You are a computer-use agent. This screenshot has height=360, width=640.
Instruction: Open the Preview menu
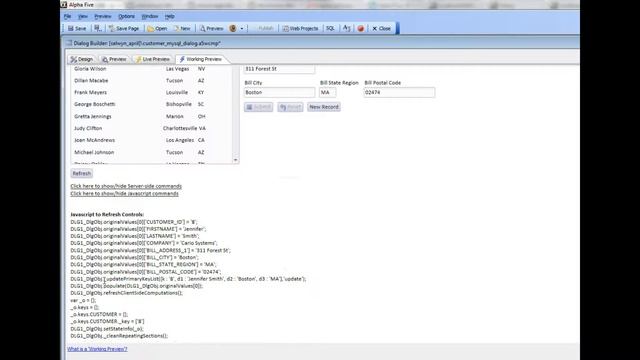tap(103, 16)
